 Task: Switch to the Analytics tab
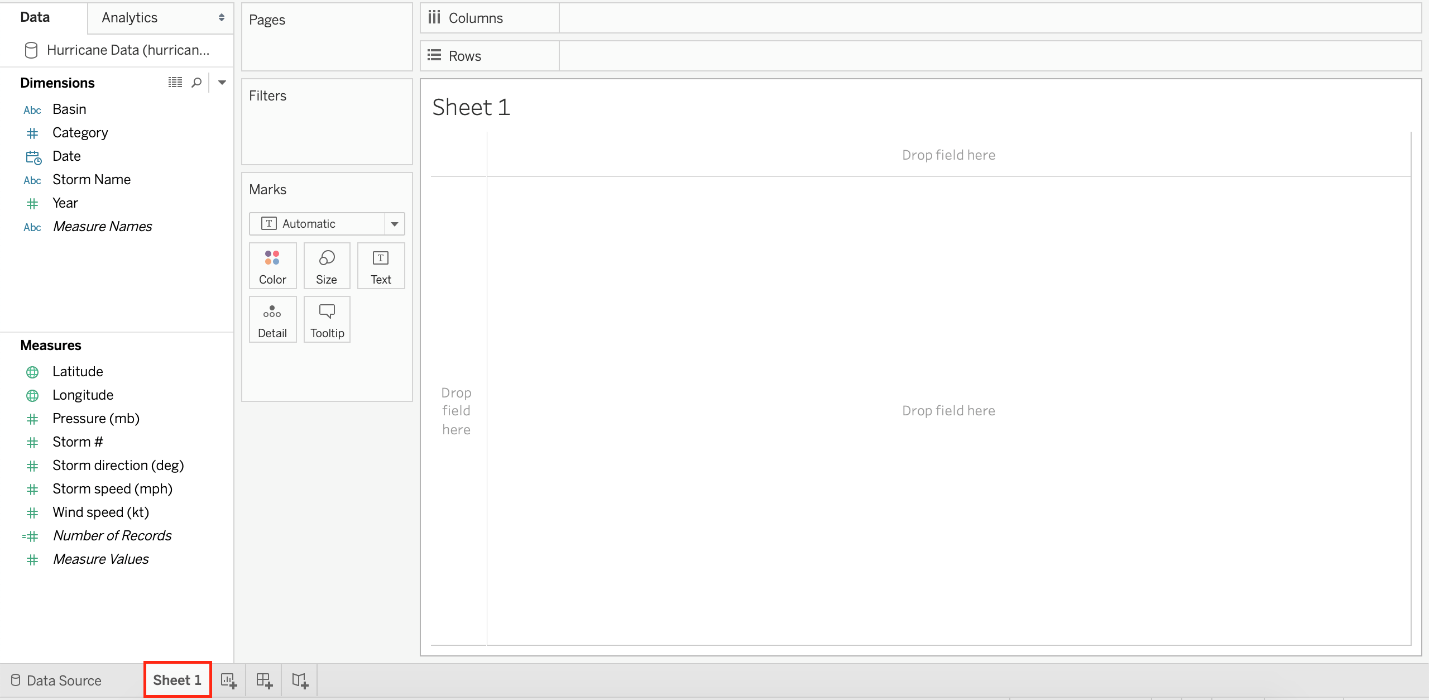pyautogui.click(x=130, y=18)
